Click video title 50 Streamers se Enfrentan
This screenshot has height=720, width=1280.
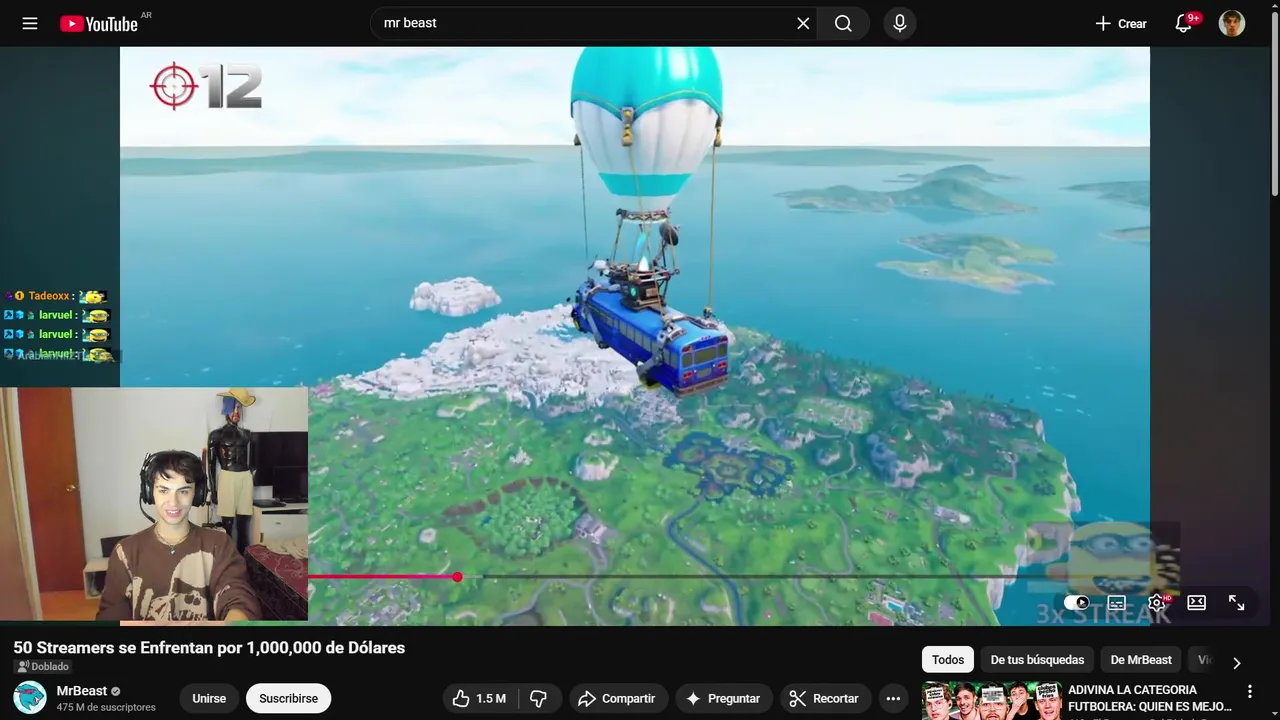pyautogui.click(x=209, y=648)
